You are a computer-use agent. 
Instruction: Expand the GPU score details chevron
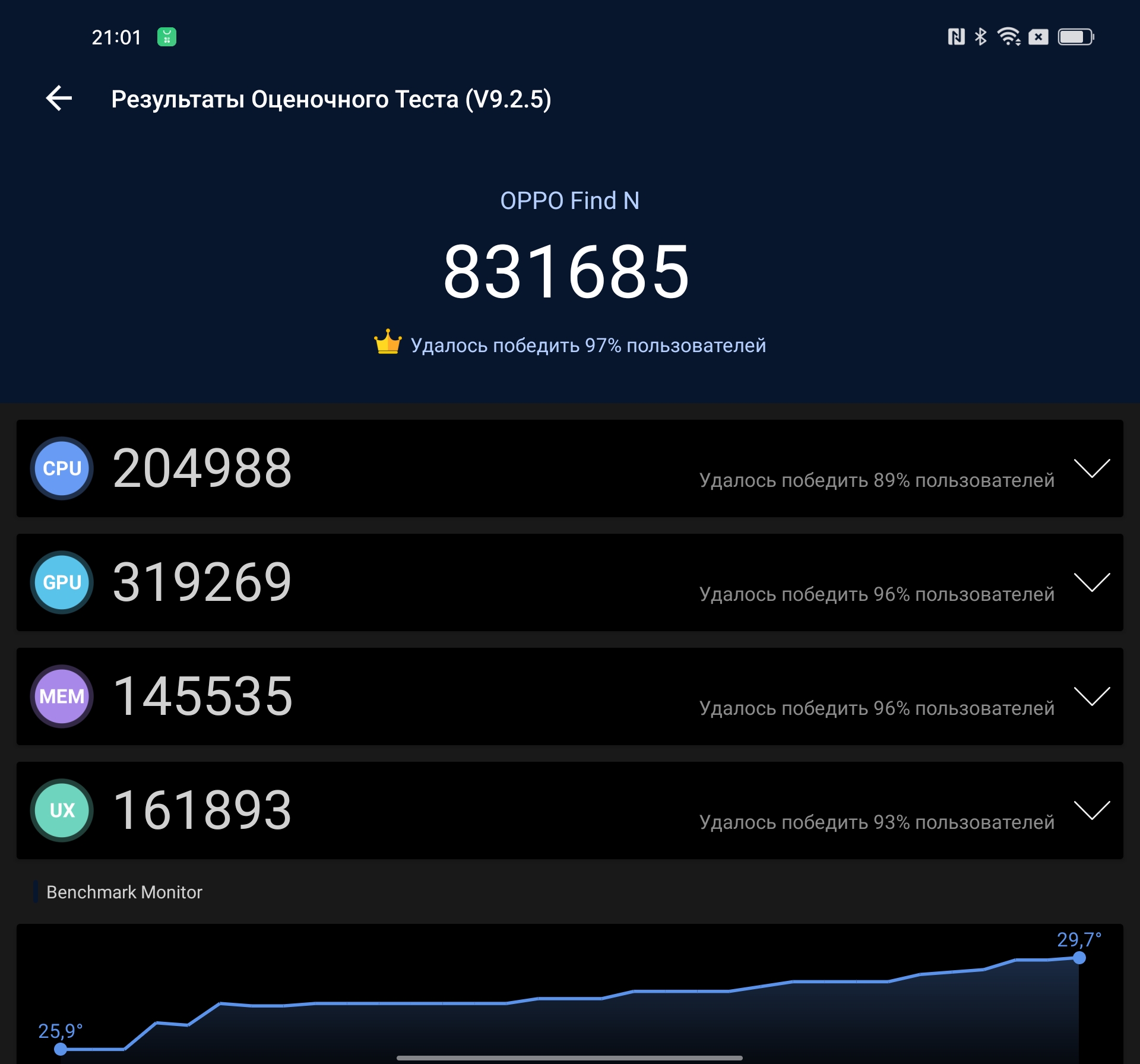1092,582
